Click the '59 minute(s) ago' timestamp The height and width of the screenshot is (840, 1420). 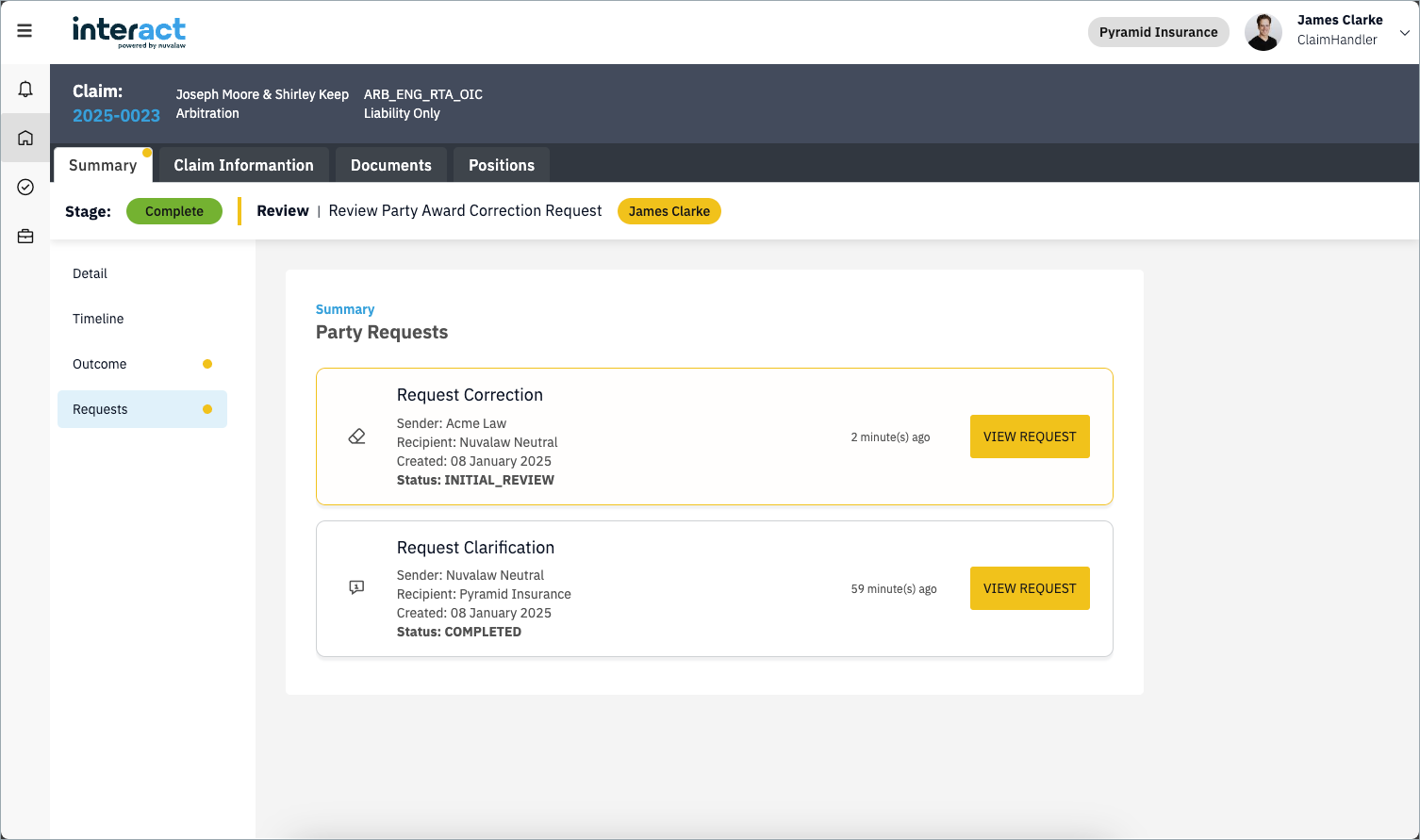tap(894, 589)
